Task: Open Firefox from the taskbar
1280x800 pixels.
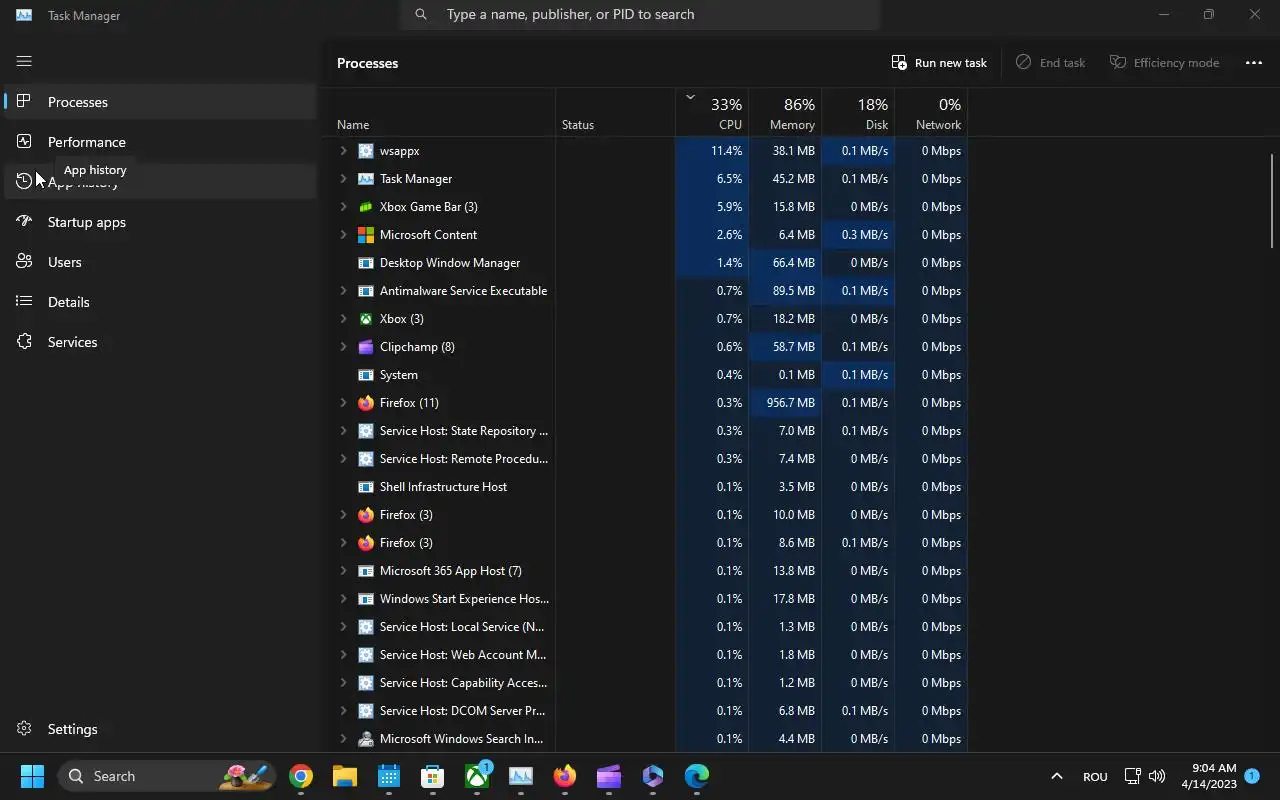Action: click(565, 776)
